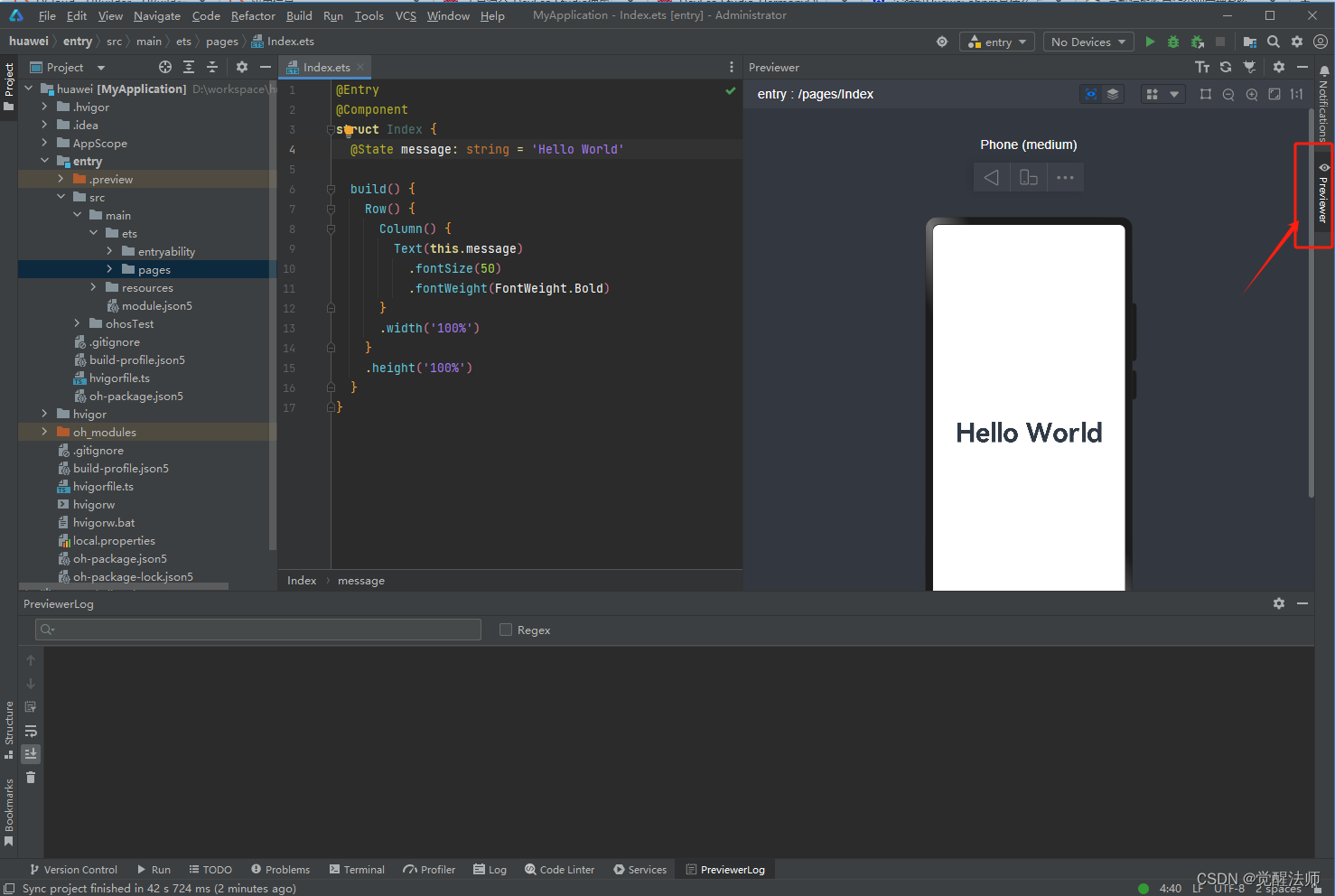The height and width of the screenshot is (896, 1335).
Task: Click the font size Tt icon in Previewer
Action: [1202, 67]
